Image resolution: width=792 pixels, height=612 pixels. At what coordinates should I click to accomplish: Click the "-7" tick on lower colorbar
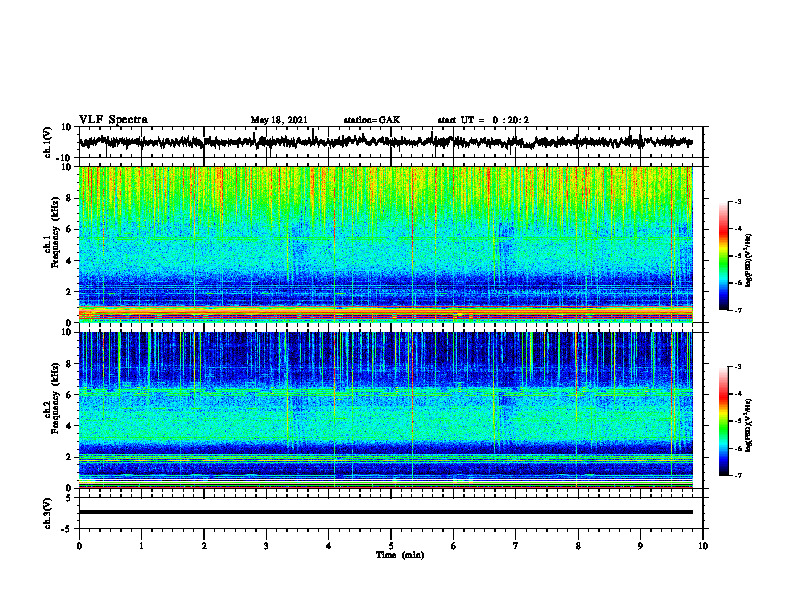click(738, 475)
